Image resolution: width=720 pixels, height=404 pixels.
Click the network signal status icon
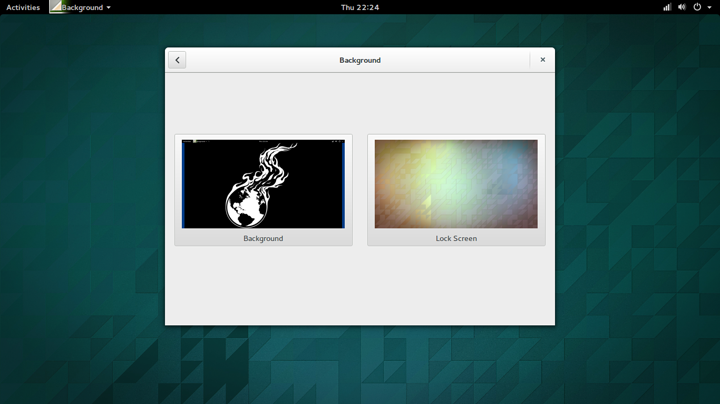click(667, 7)
